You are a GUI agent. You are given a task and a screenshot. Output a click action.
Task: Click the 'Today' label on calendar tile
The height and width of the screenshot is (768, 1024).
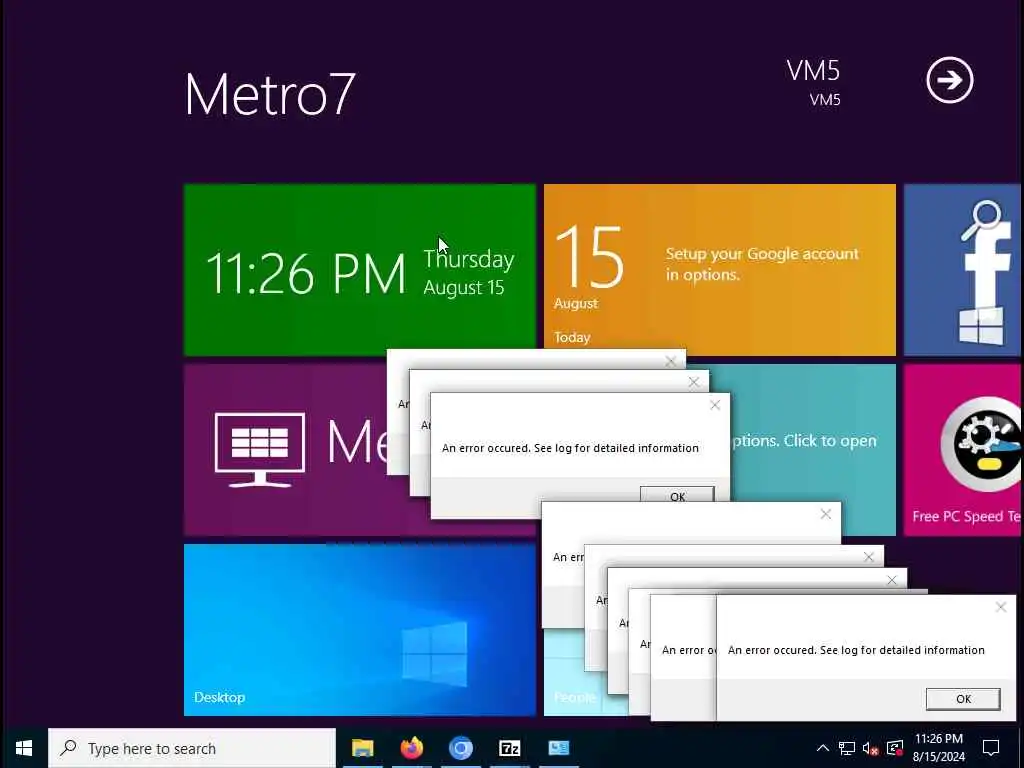pyautogui.click(x=572, y=338)
